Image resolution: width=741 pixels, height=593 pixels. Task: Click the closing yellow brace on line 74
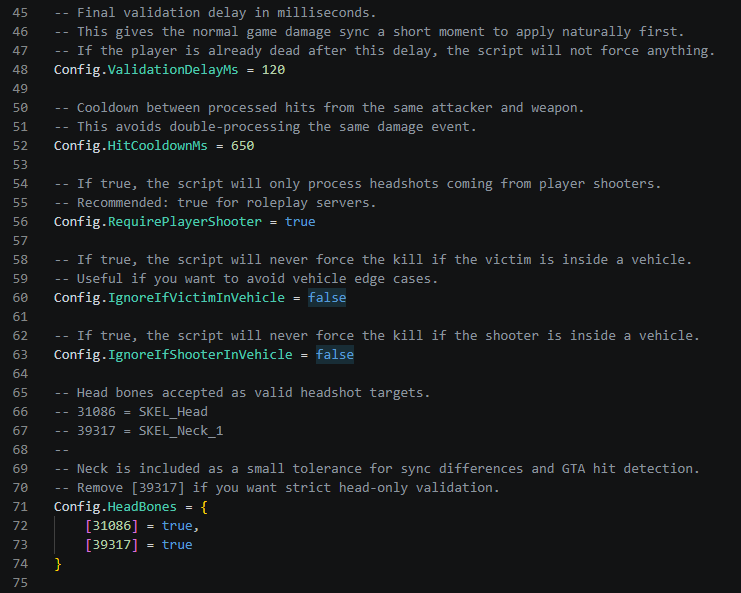(x=58, y=564)
